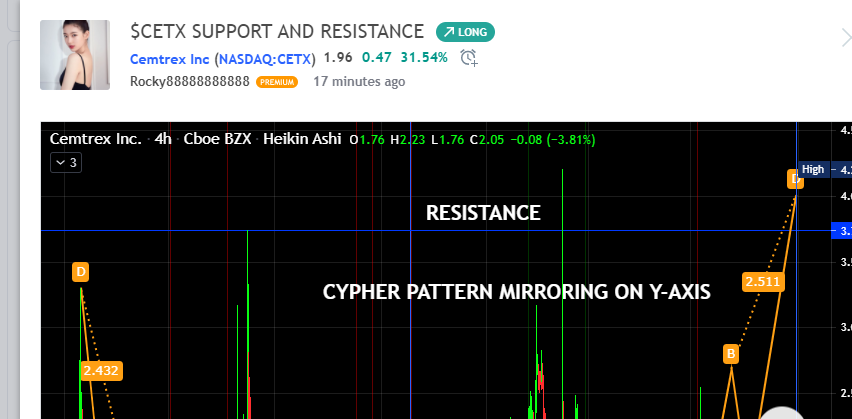Expand the collapsed indicators legend showing 3

tap(66, 162)
